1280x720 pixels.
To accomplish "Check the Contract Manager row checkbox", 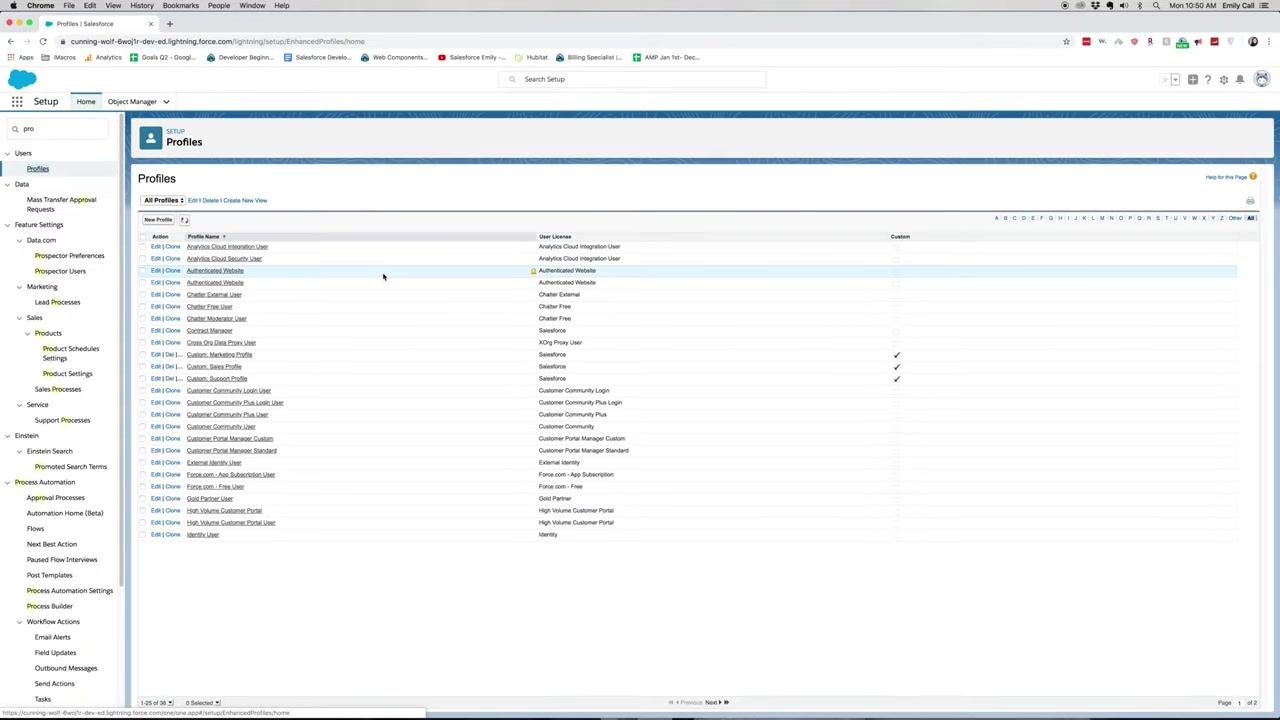I will [x=143, y=331].
